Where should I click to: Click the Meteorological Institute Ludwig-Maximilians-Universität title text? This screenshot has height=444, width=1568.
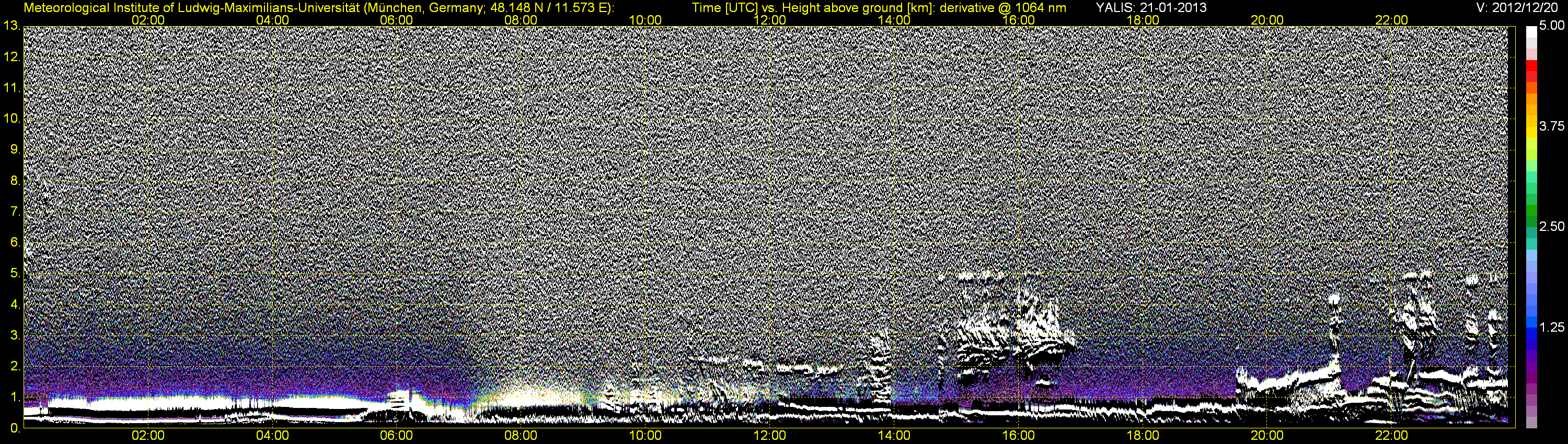point(319,8)
